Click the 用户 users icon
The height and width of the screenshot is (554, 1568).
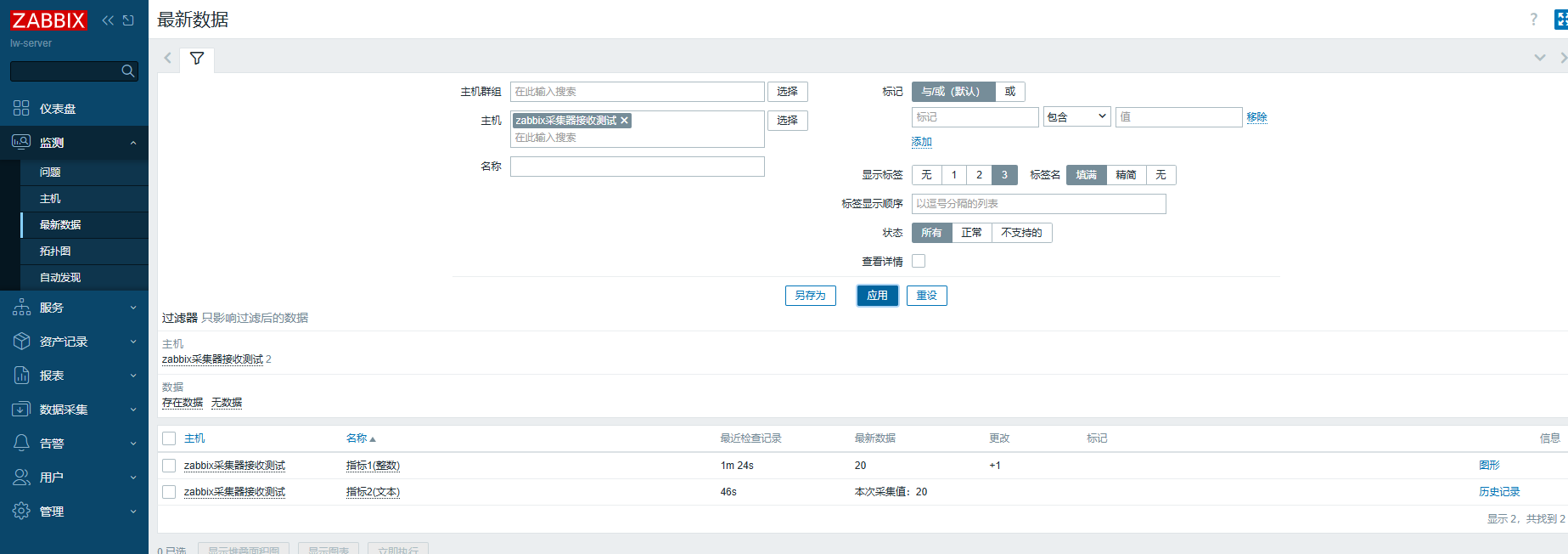(21, 478)
